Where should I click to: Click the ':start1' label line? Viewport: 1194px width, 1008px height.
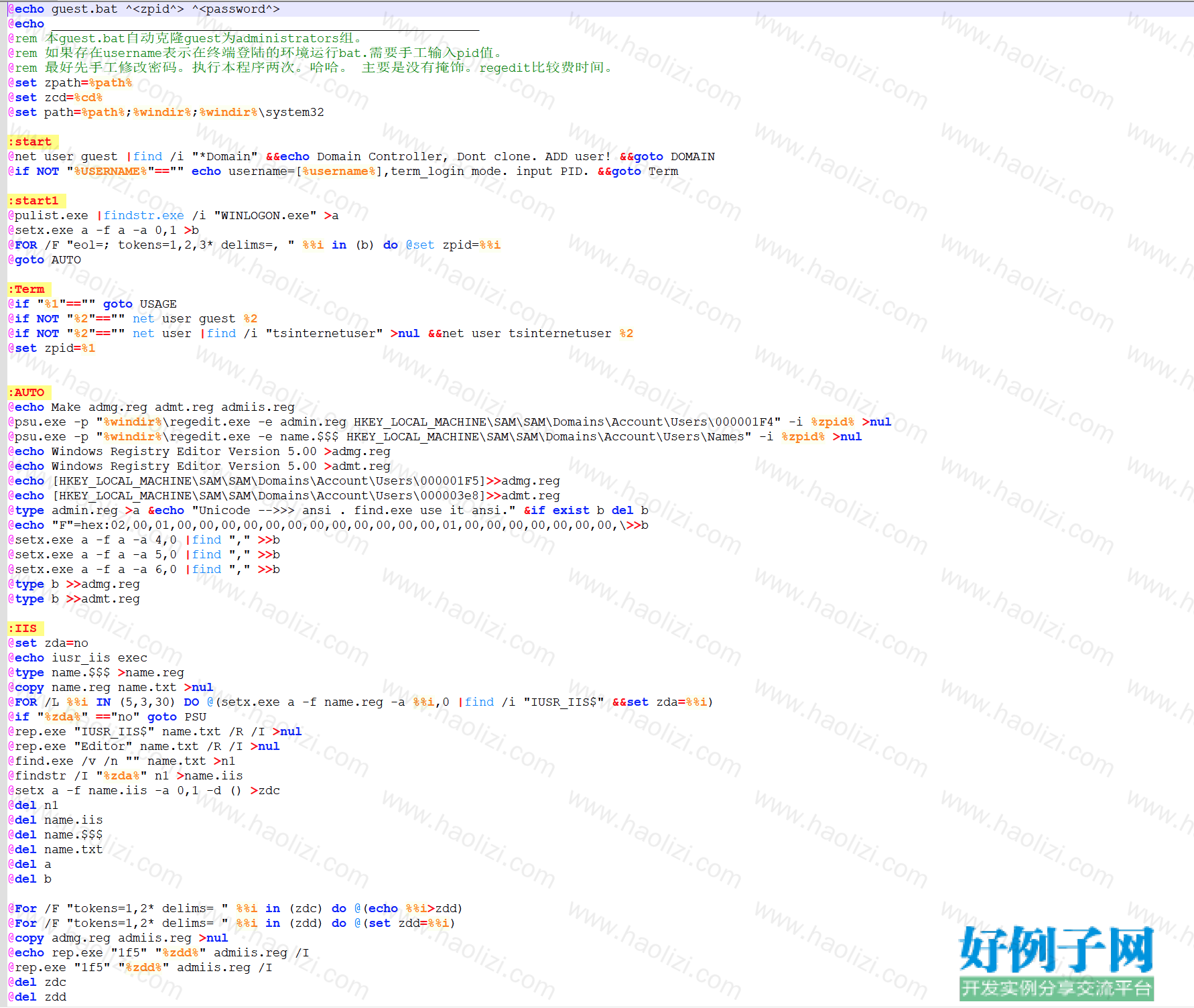click(37, 200)
